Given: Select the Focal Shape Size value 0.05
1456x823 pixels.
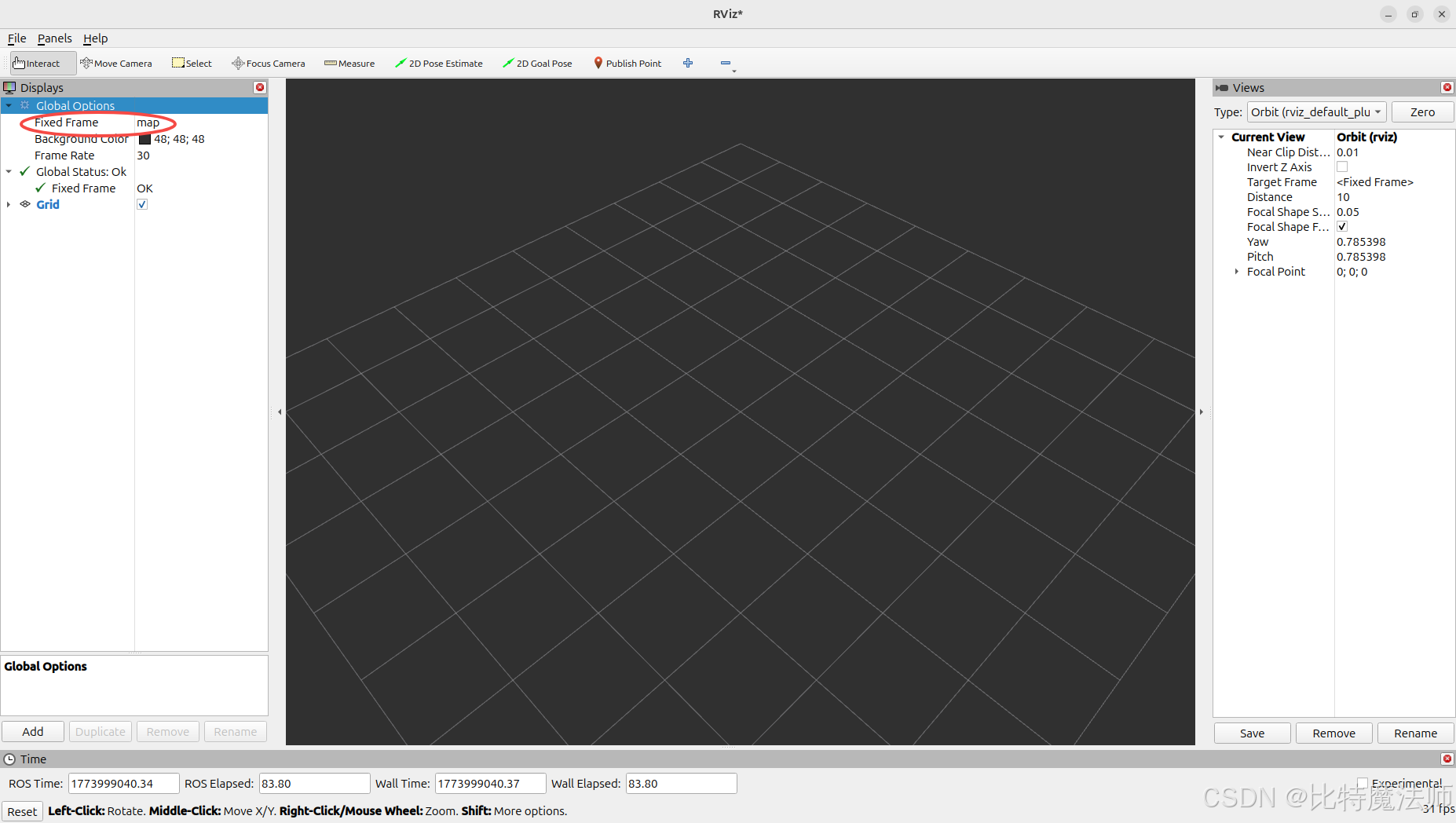Looking at the screenshot, I should tap(1348, 212).
